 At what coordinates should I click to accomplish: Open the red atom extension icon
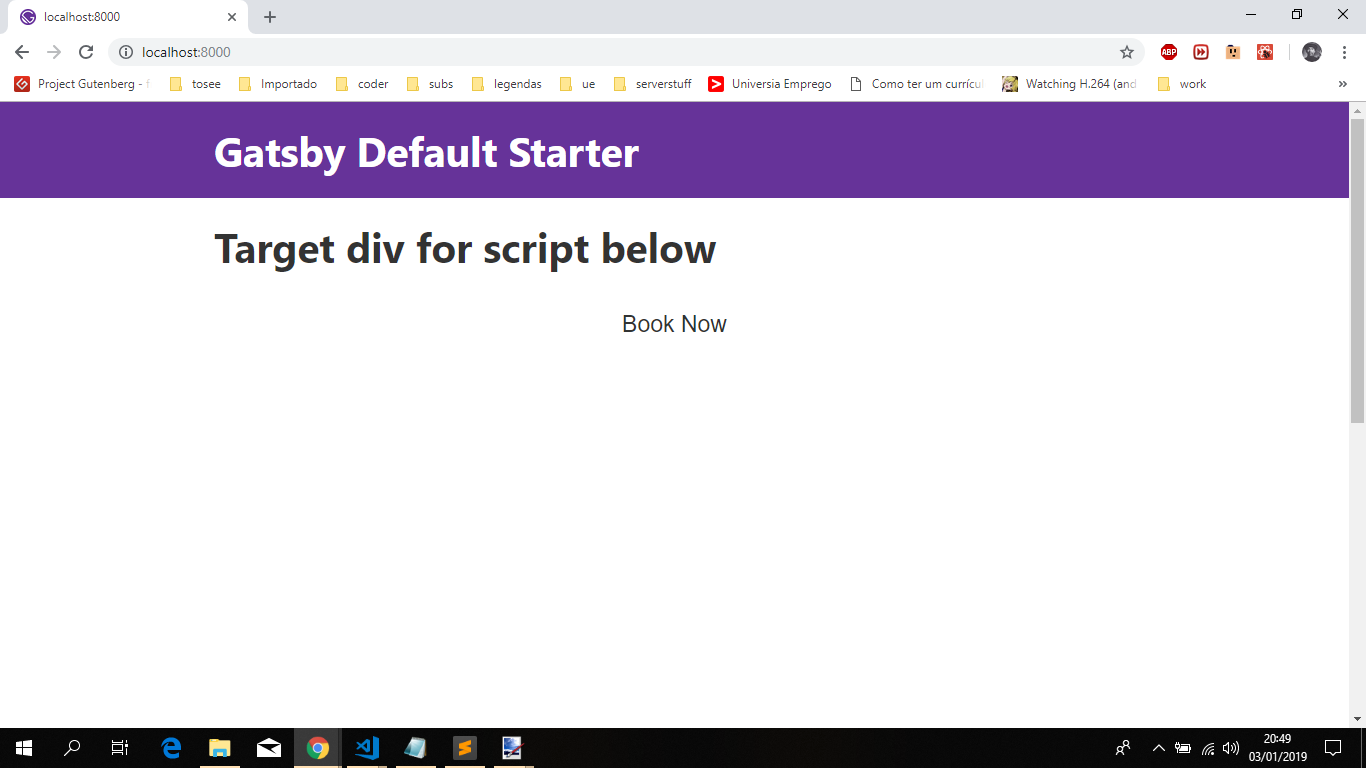pos(1265,52)
